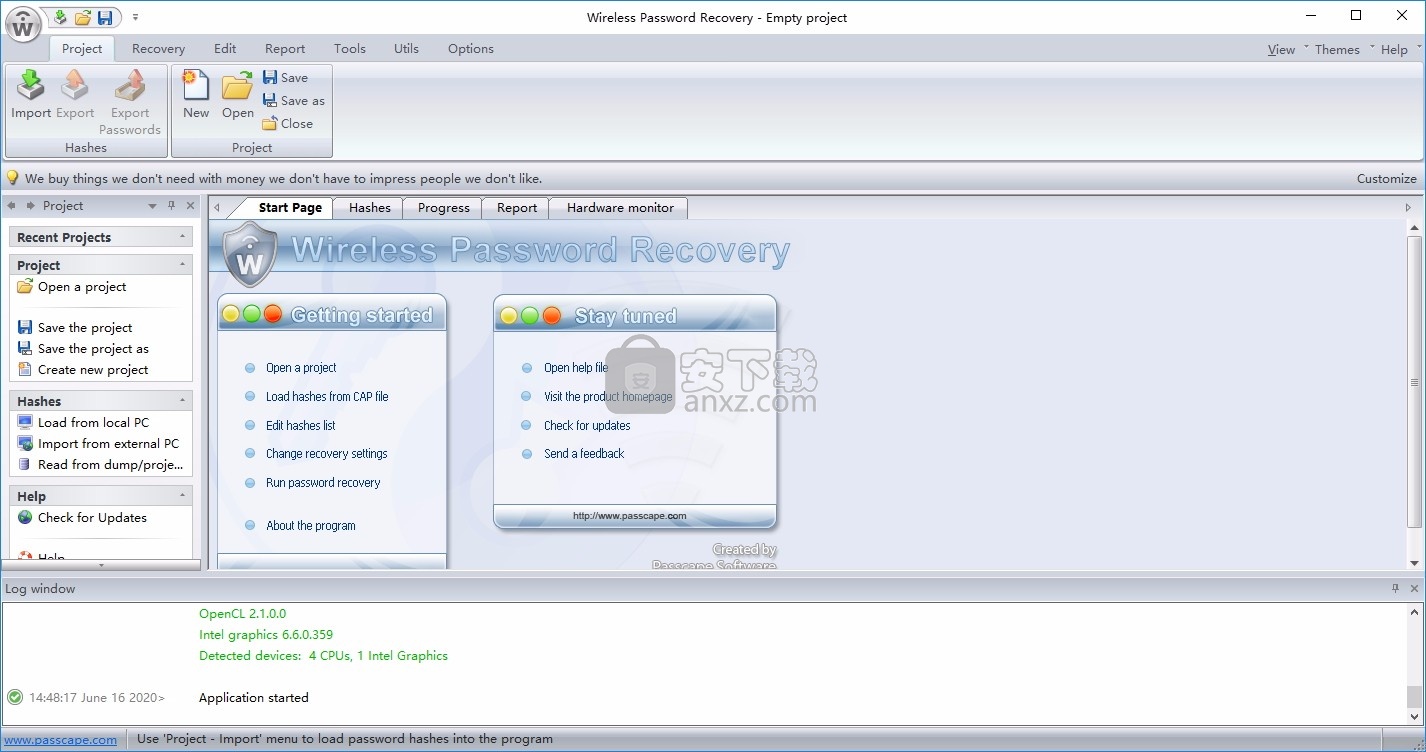Click Save in the Project ribbon group
The image size is (1426, 752).
(x=285, y=77)
